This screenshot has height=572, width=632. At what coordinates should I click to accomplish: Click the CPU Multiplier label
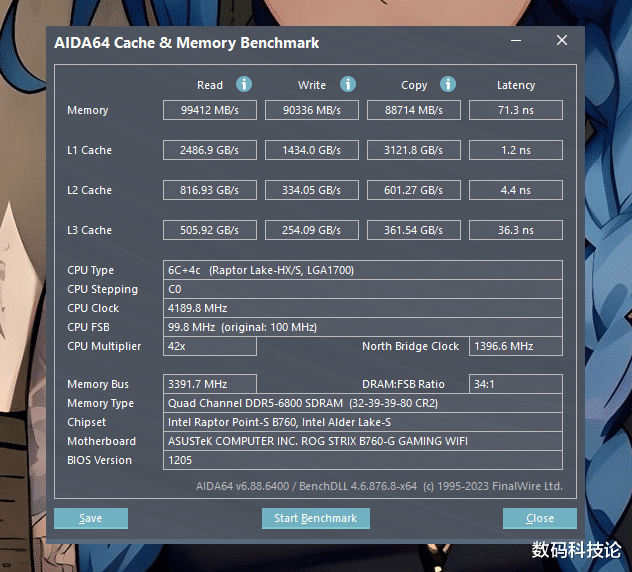(x=104, y=346)
